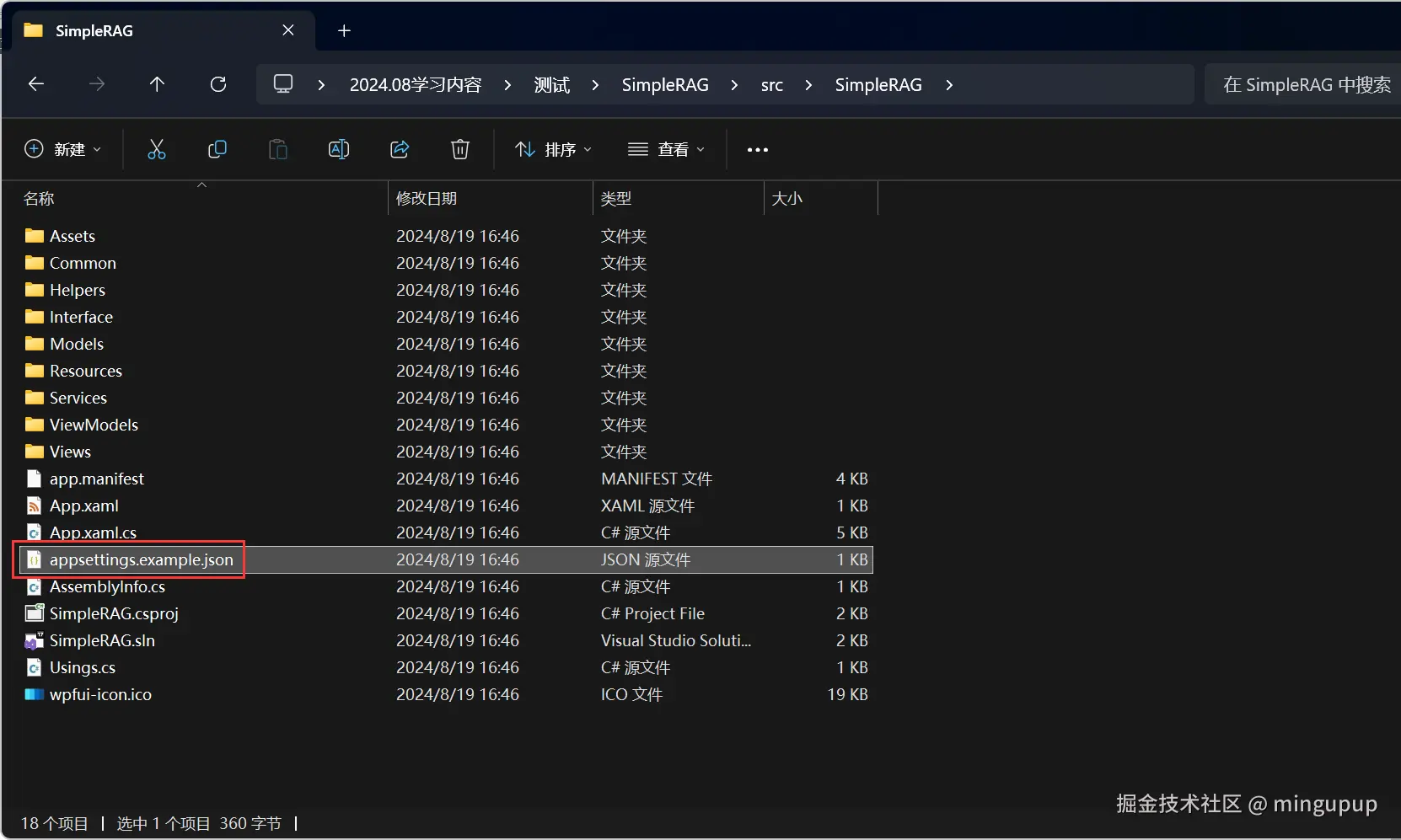Expand chevron after 2024.08学习内容 breadcrumb

pyautogui.click(x=507, y=85)
